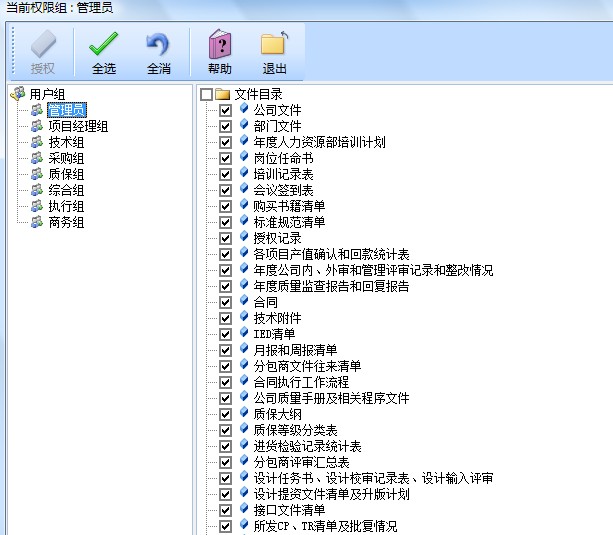Select the 分包商评审汇总表 item

click(301, 463)
